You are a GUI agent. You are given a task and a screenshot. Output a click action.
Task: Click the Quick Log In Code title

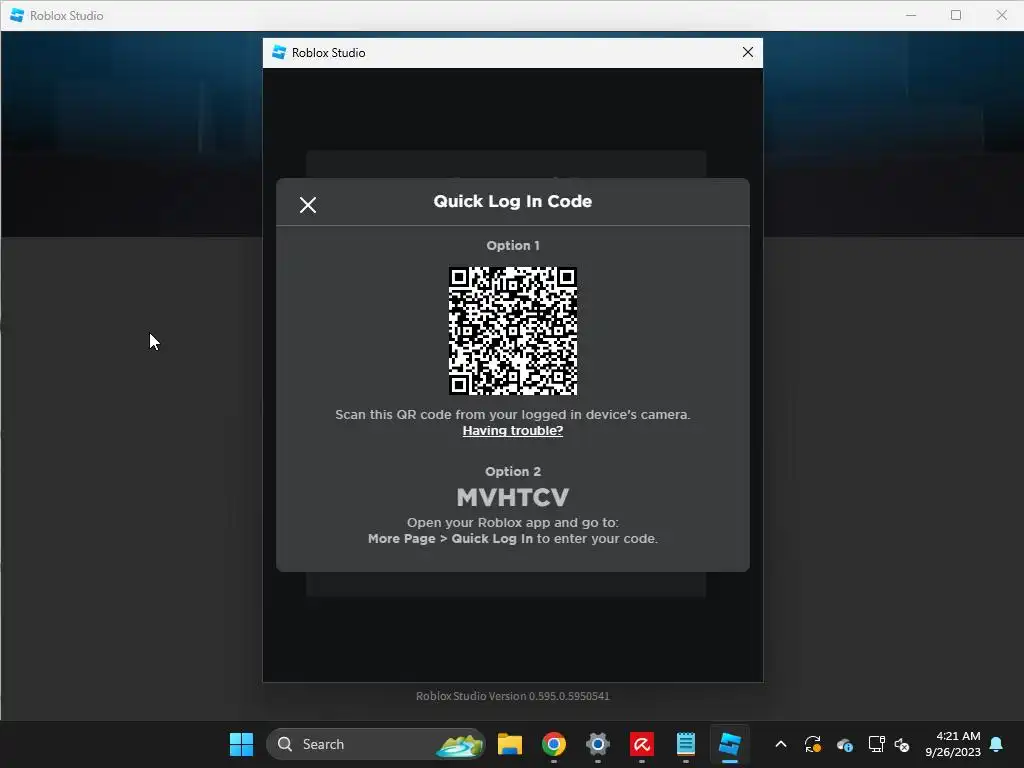click(x=513, y=201)
